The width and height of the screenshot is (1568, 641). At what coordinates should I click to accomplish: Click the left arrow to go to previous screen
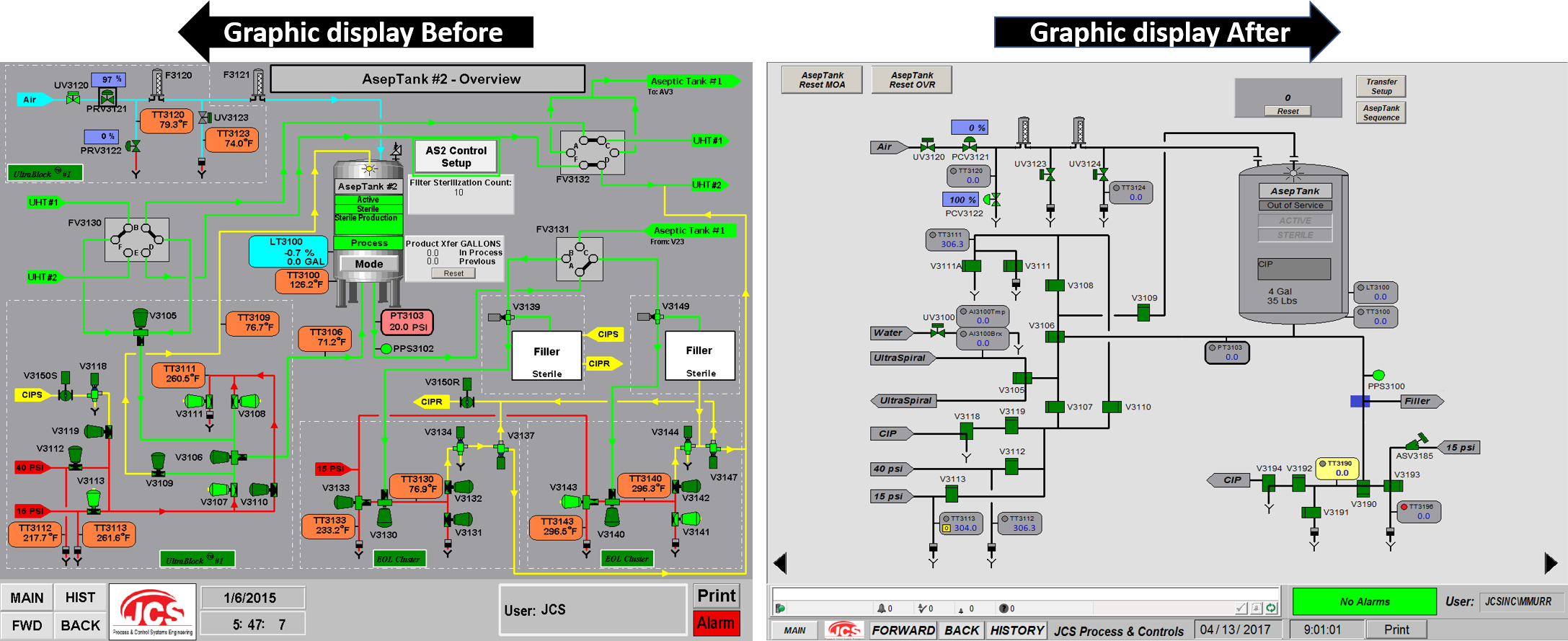pos(780,563)
